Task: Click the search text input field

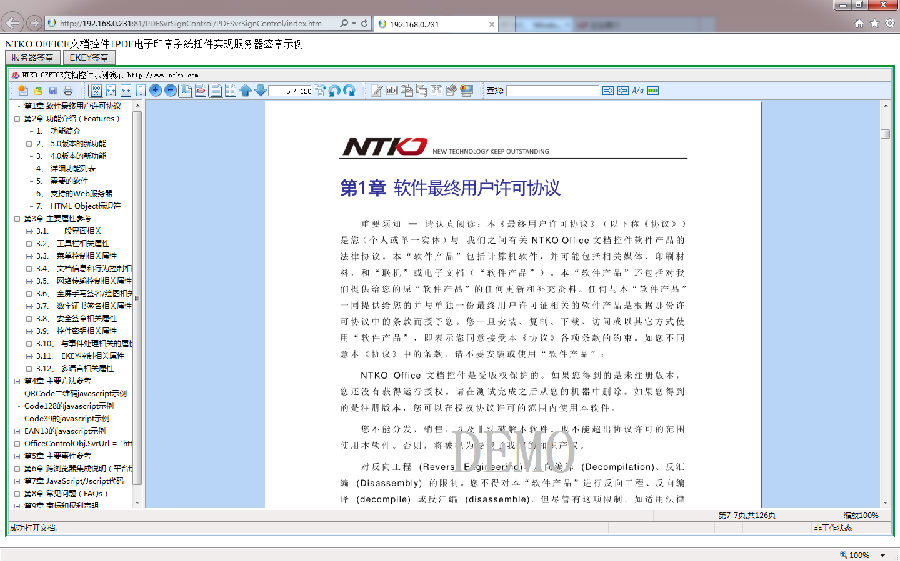Action: [x=552, y=91]
